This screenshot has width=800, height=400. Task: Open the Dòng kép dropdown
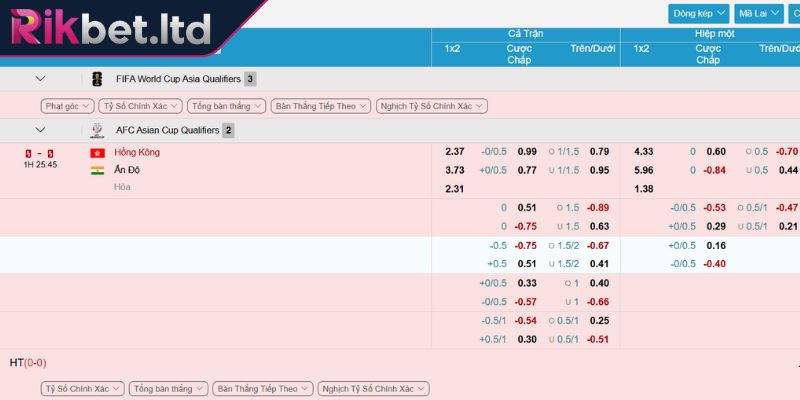point(699,13)
